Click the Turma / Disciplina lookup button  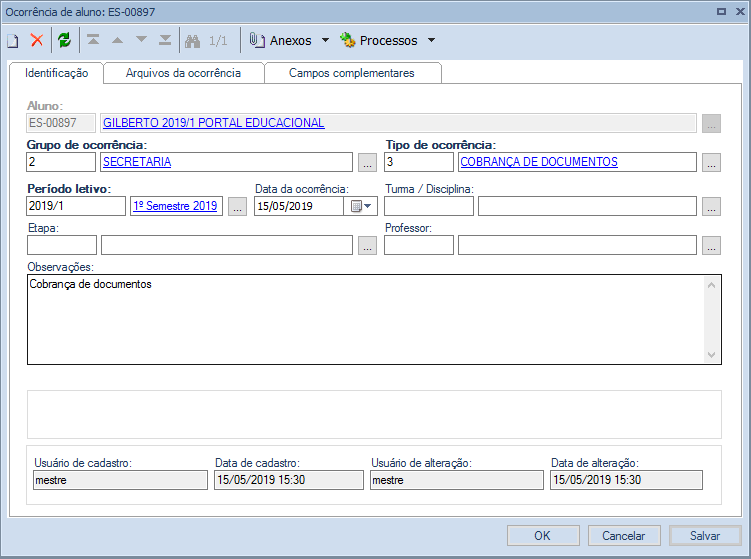point(711,206)
